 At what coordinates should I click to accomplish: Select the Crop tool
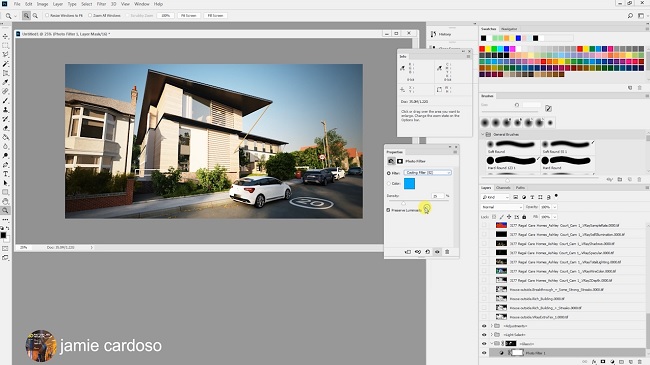coord(5,73)
